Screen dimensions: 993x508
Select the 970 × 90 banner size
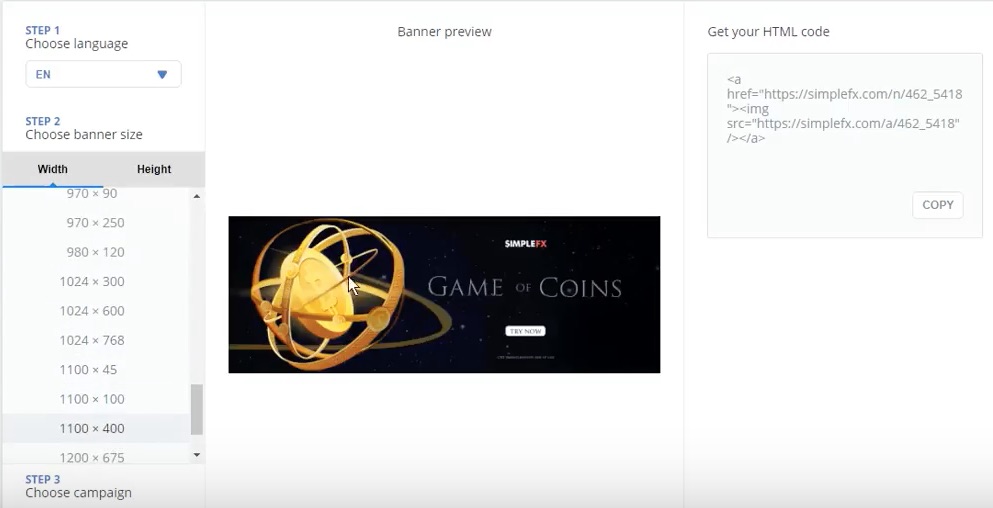coord(92,194)
